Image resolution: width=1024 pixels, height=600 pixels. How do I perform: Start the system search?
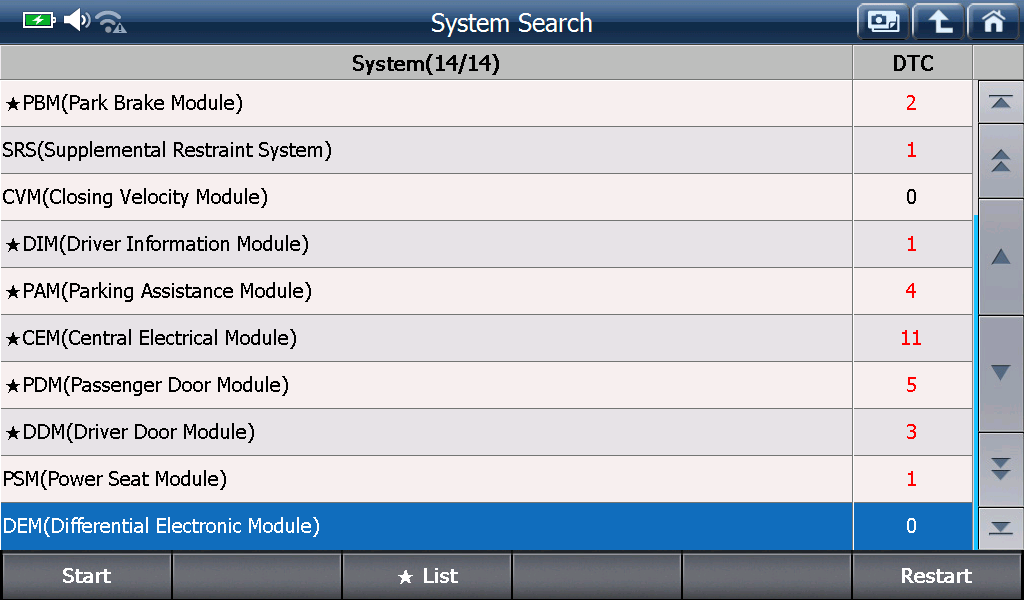(86, 576)
